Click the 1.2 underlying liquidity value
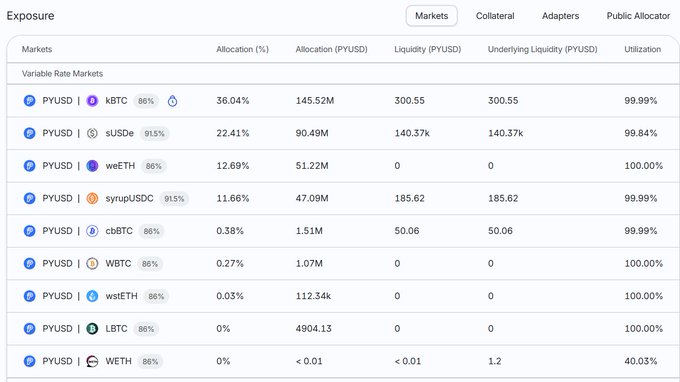Screen dimensions: 680x382 pyautogui.click(x=494, y=361)
